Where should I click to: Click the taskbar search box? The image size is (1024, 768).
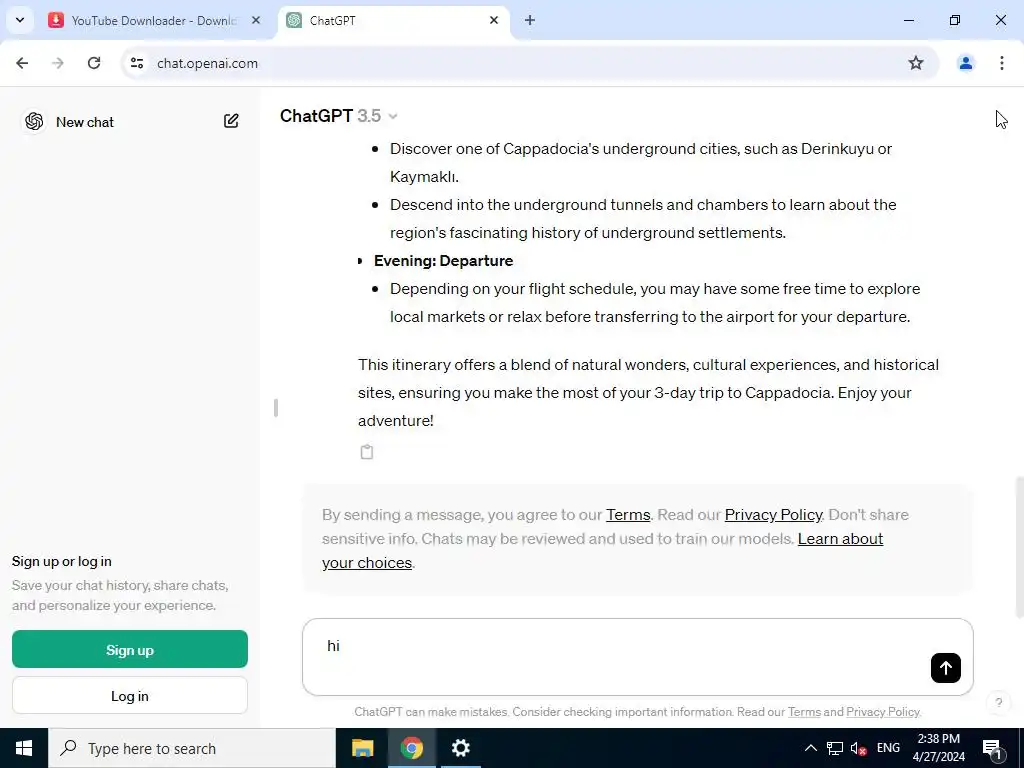(192, 748)
